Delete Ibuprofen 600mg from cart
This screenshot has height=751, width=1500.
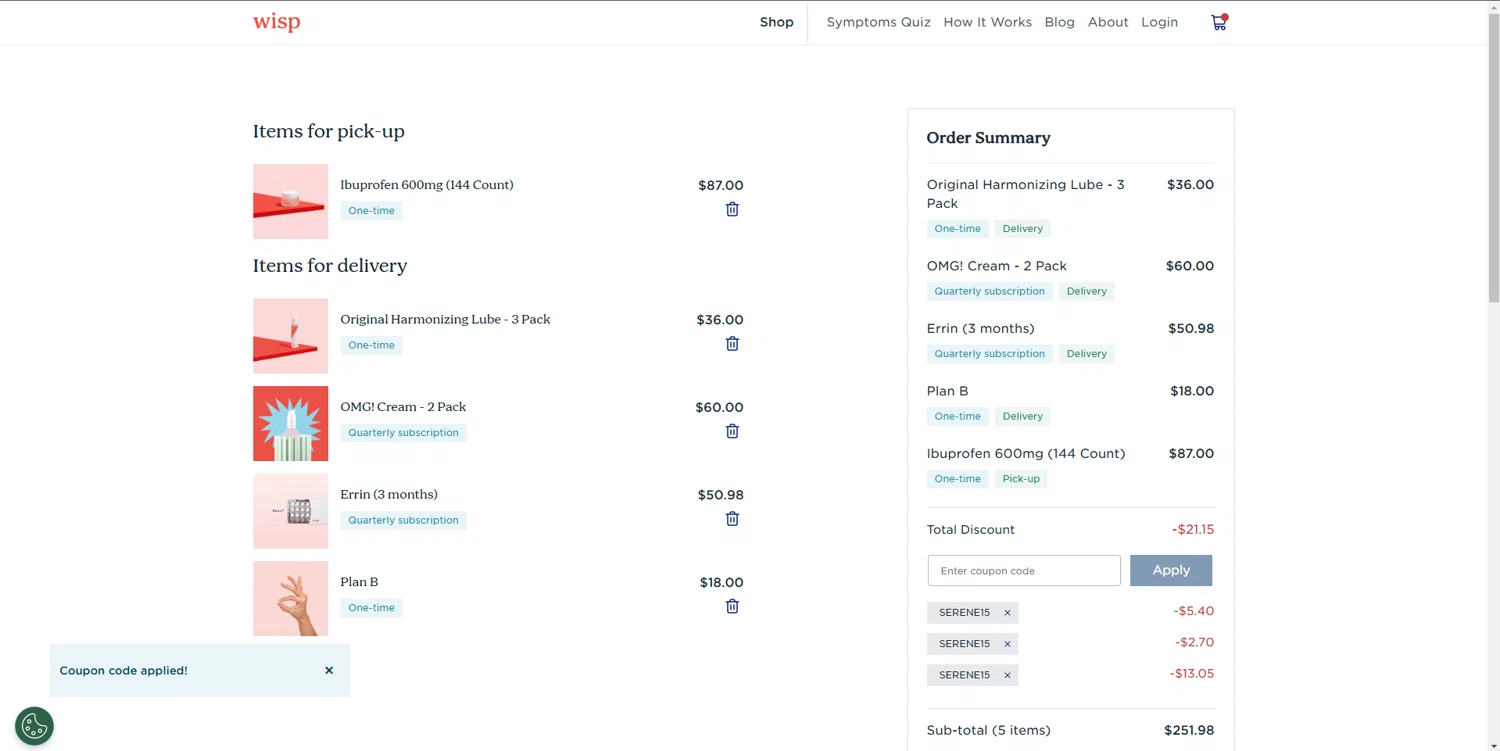pos(732,209)
